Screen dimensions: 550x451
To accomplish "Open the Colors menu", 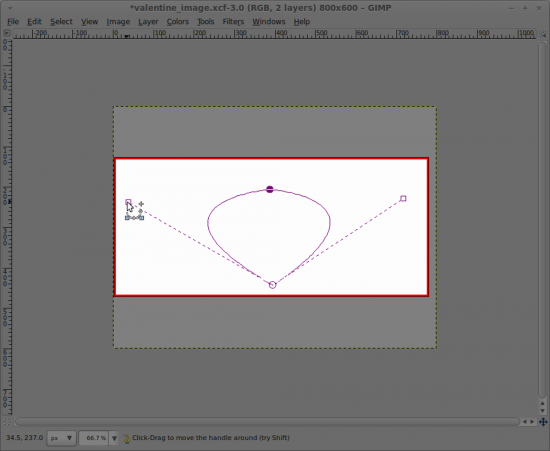I will coord(177,22).
